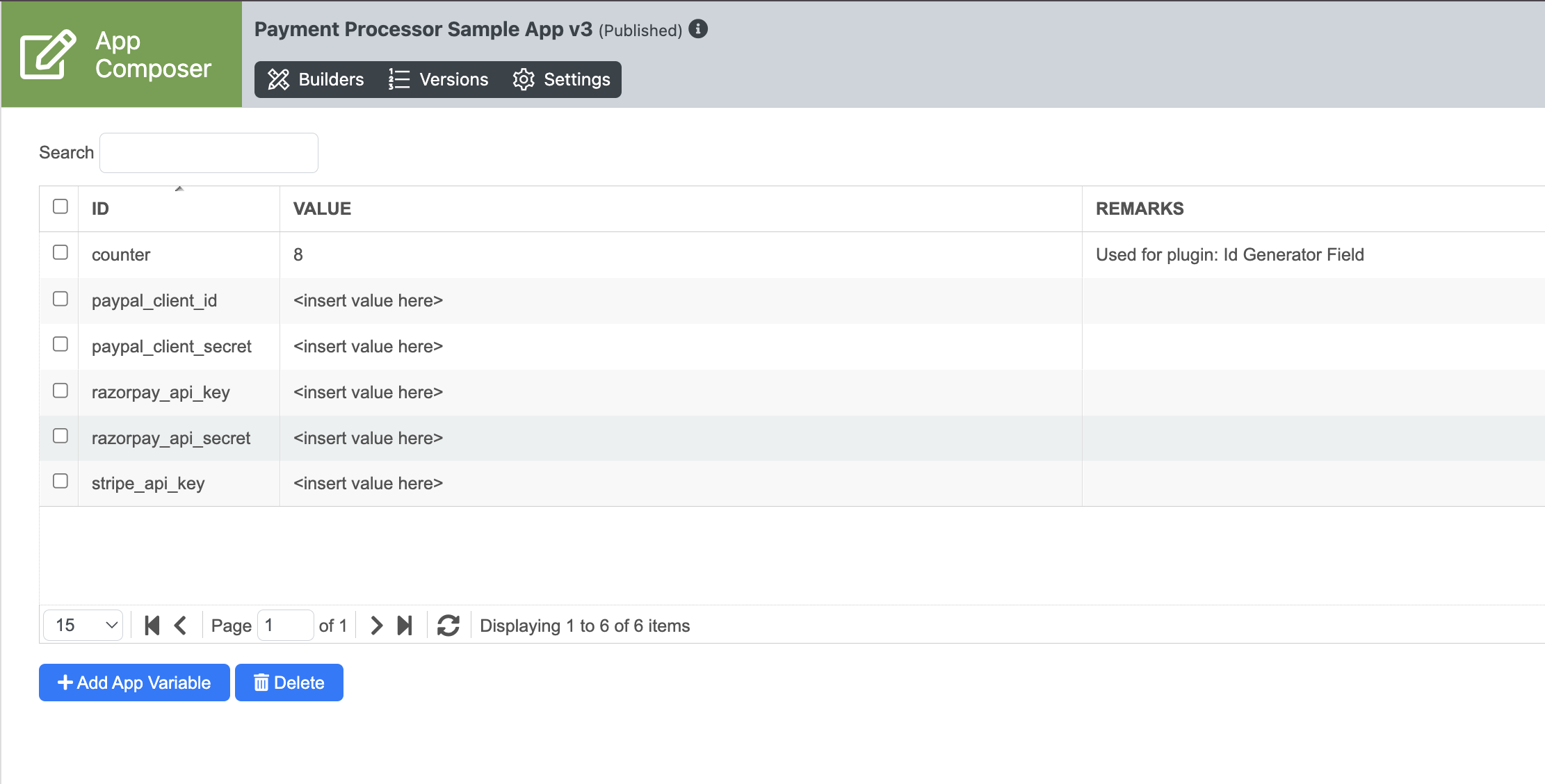Open the Settings menu
This screenshot has width=1545, height=784.
pos(562,80)
